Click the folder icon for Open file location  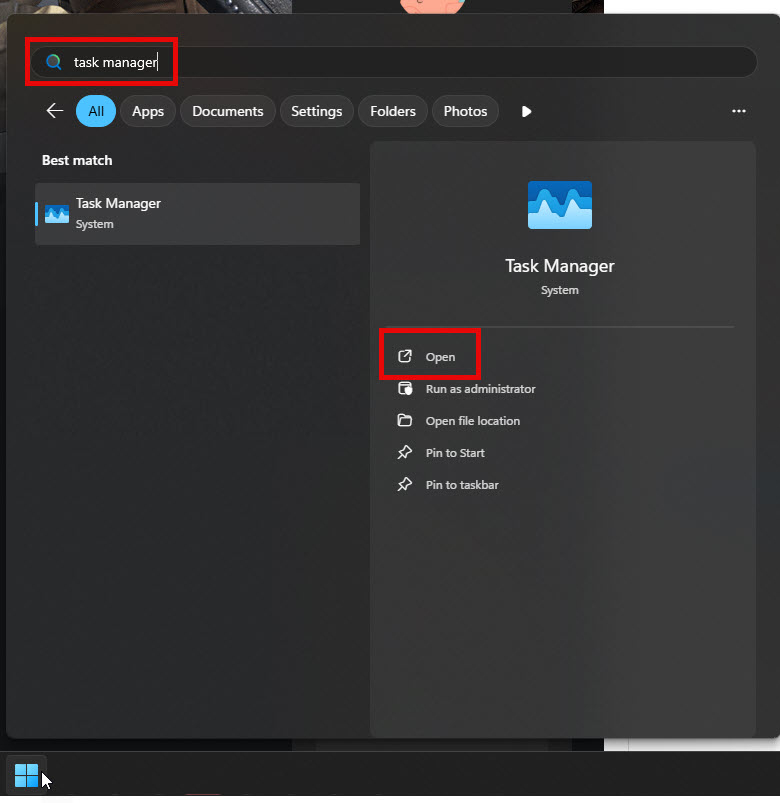click(405, 420)
